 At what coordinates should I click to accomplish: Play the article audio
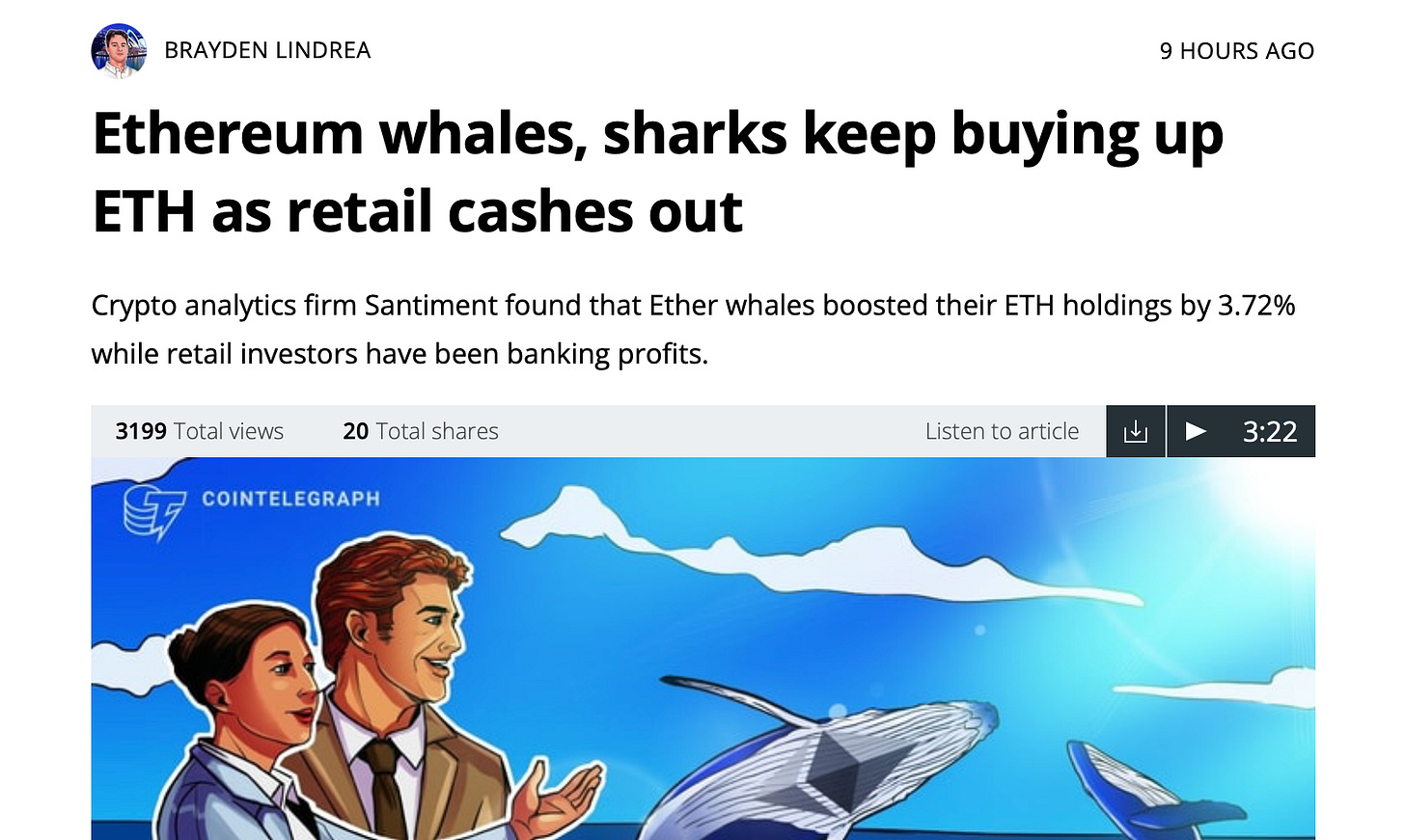(x=1196, y=431)
